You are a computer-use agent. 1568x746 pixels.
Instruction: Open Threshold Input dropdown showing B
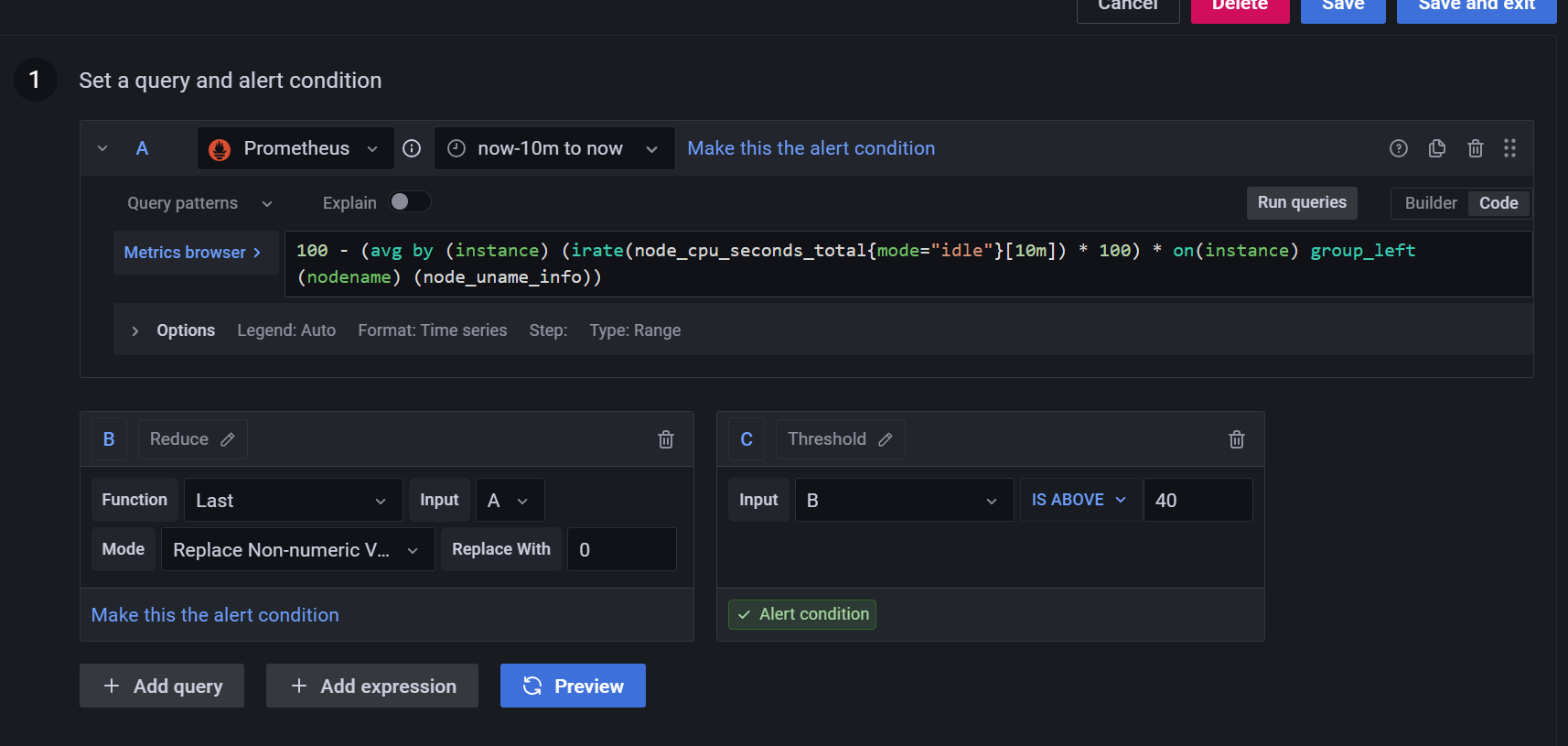904,500
